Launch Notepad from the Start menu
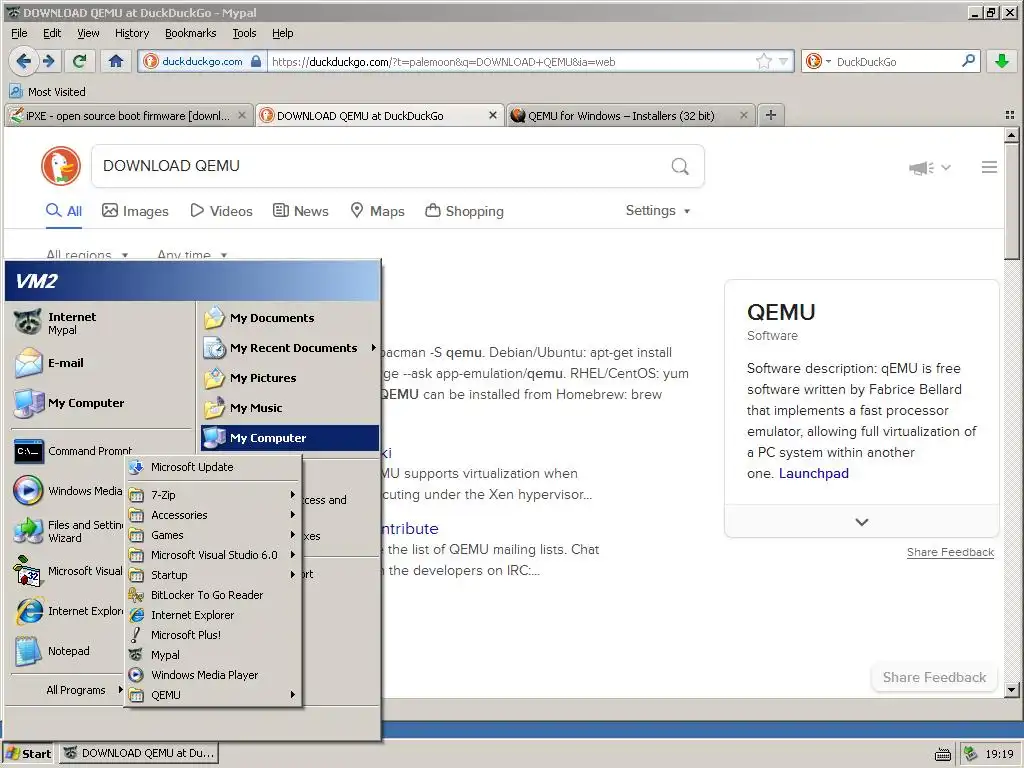1024x768 pixels. point(68,651)
